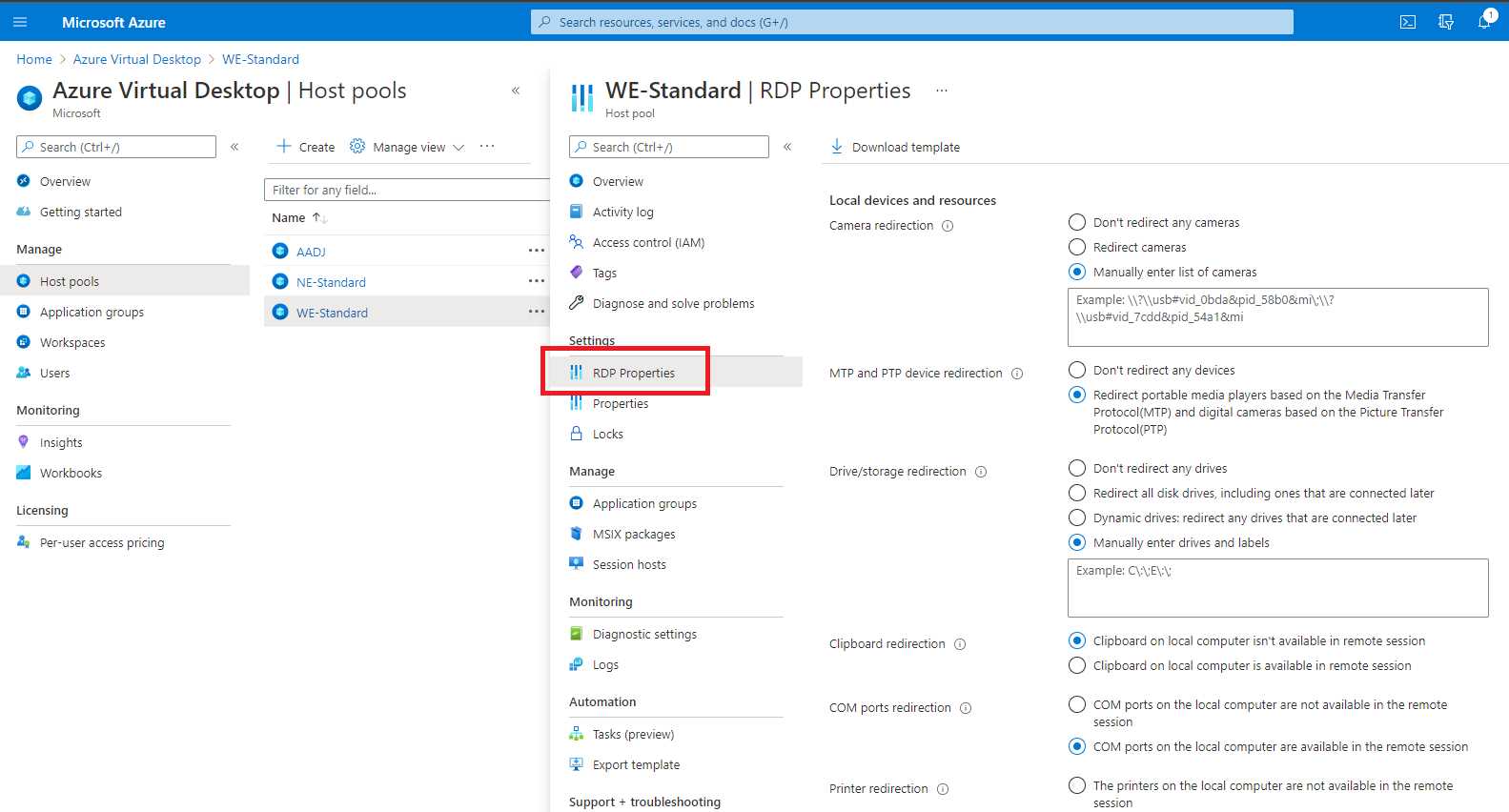The height and width of the screenshot is (812, 1509).
Task: Open the ellipsis menu for NE-Standard
Action: coord(537,281)
